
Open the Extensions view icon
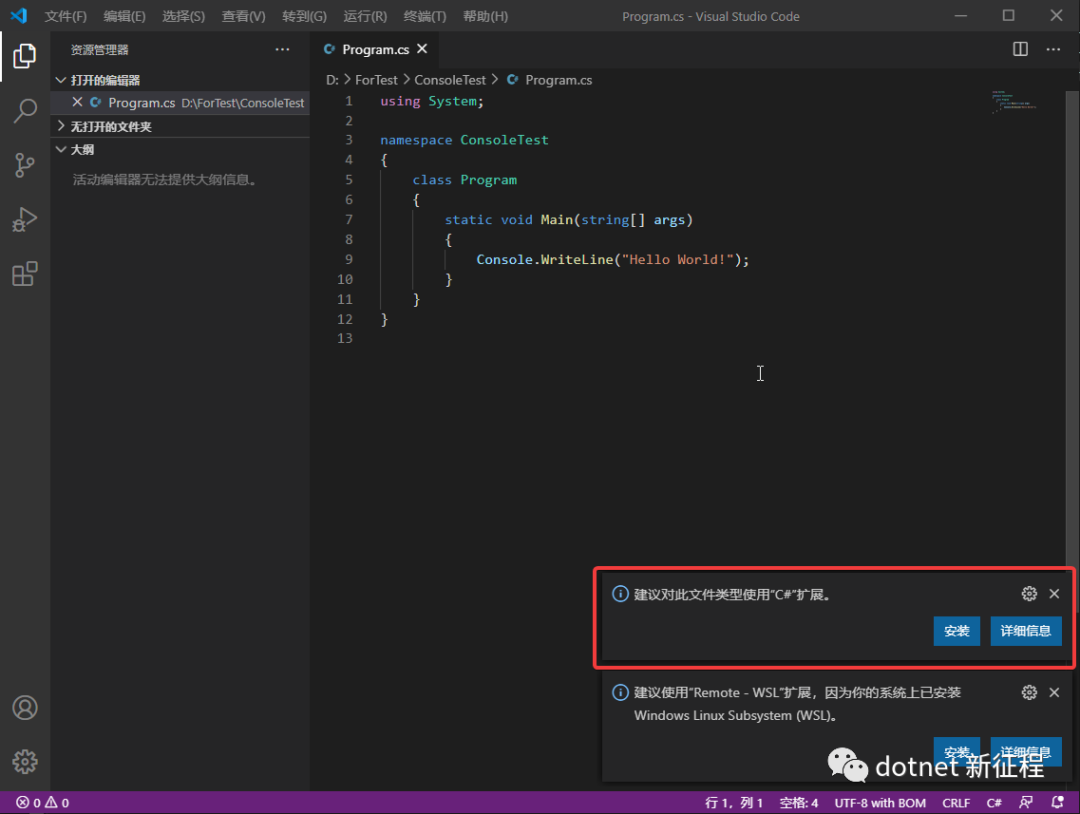pos(25,274)
